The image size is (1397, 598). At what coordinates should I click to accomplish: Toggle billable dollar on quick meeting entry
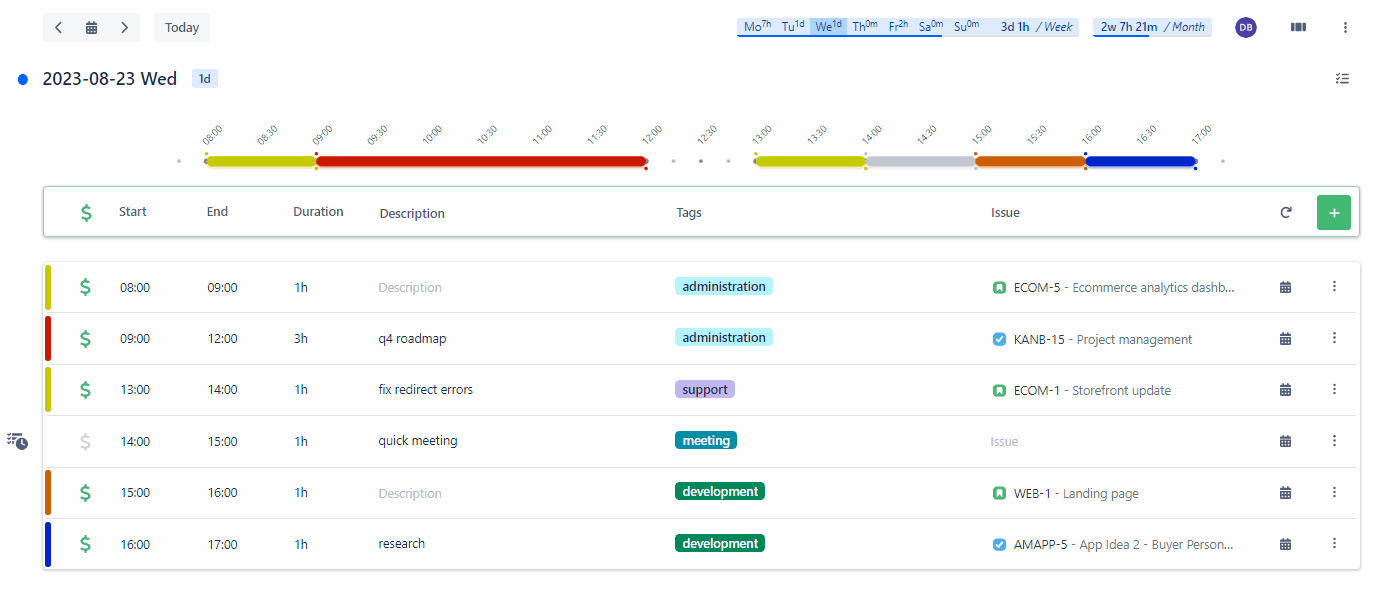tap(86, 441)
